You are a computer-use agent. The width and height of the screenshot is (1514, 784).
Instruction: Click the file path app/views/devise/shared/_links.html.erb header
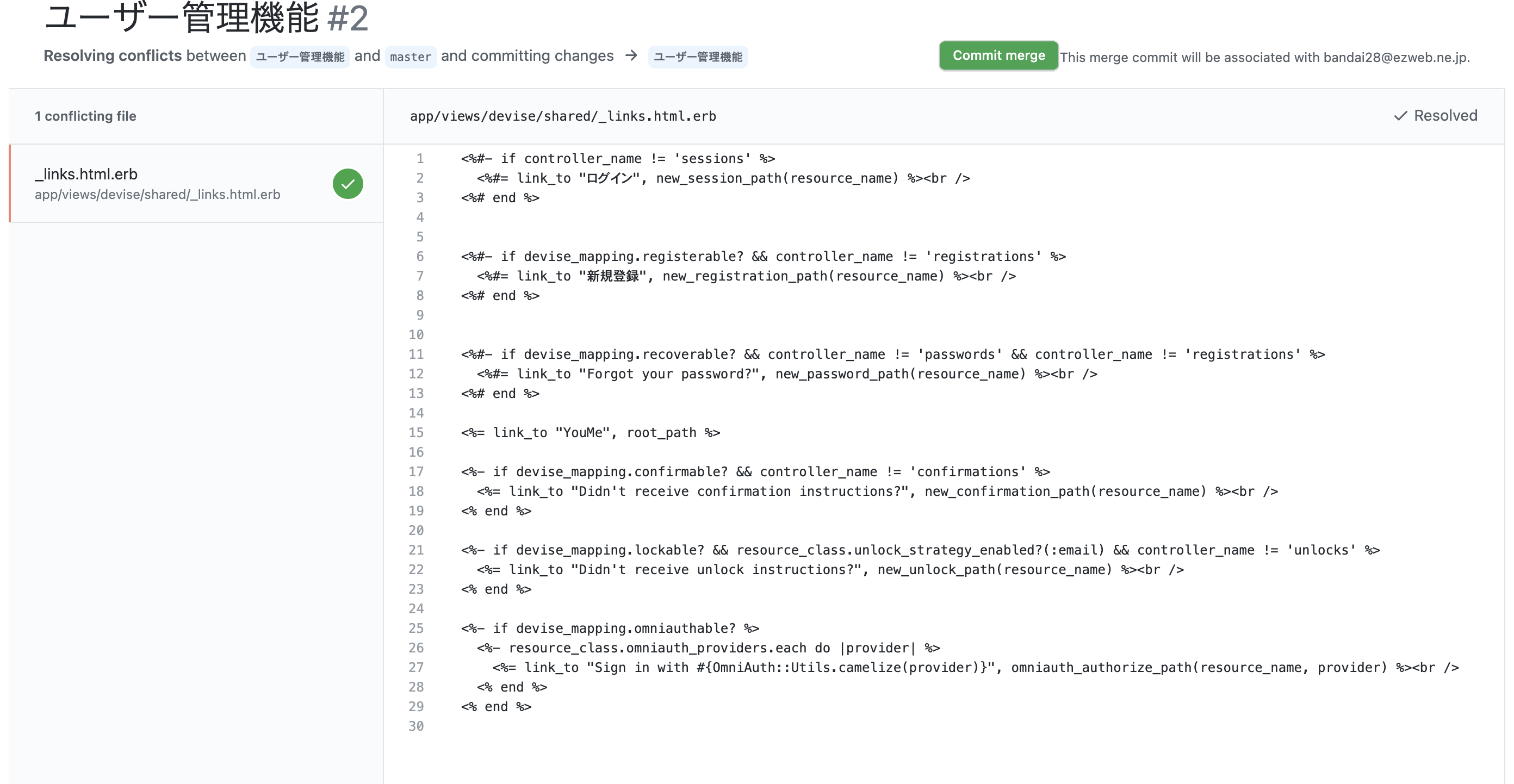point(562,116)
